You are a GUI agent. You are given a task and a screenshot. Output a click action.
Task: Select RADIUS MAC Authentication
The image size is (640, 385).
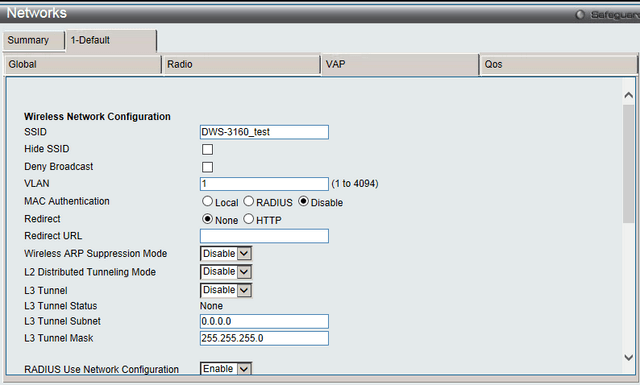tap(249, 201)
